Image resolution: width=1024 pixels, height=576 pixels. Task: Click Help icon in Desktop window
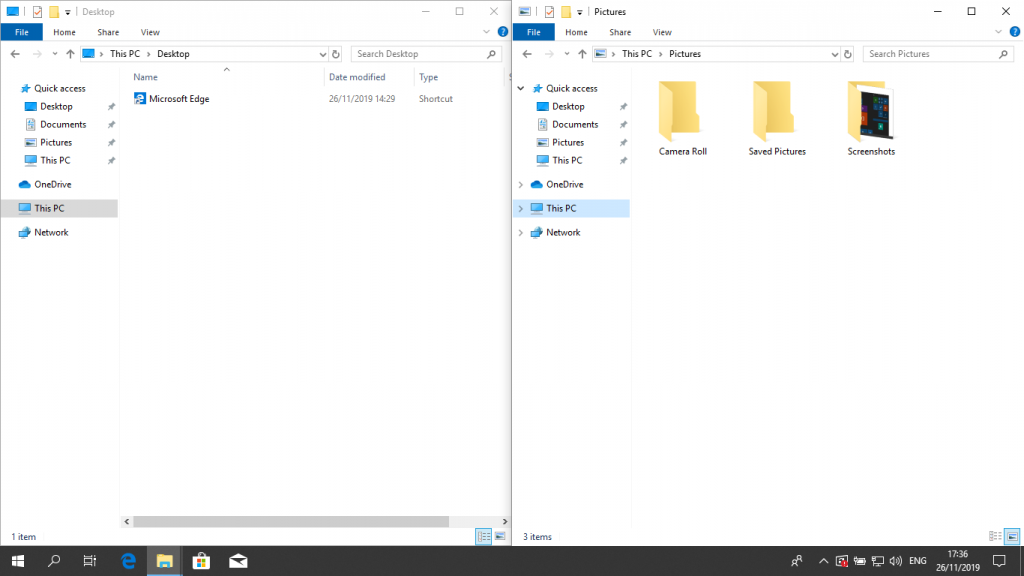pyautogui.click(x=502, y=31)
